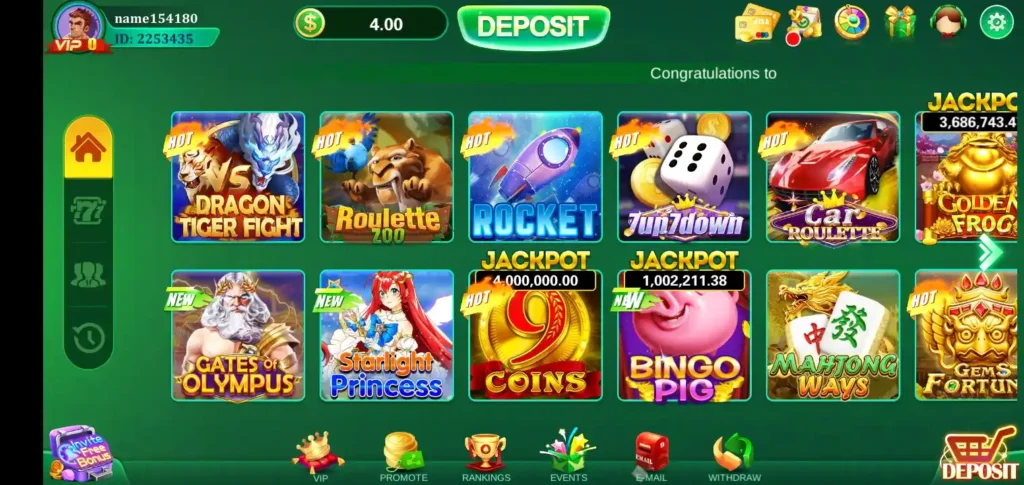Open the gift box rewards icon
The image size is (1024, 485).
[x=900, y=22]
